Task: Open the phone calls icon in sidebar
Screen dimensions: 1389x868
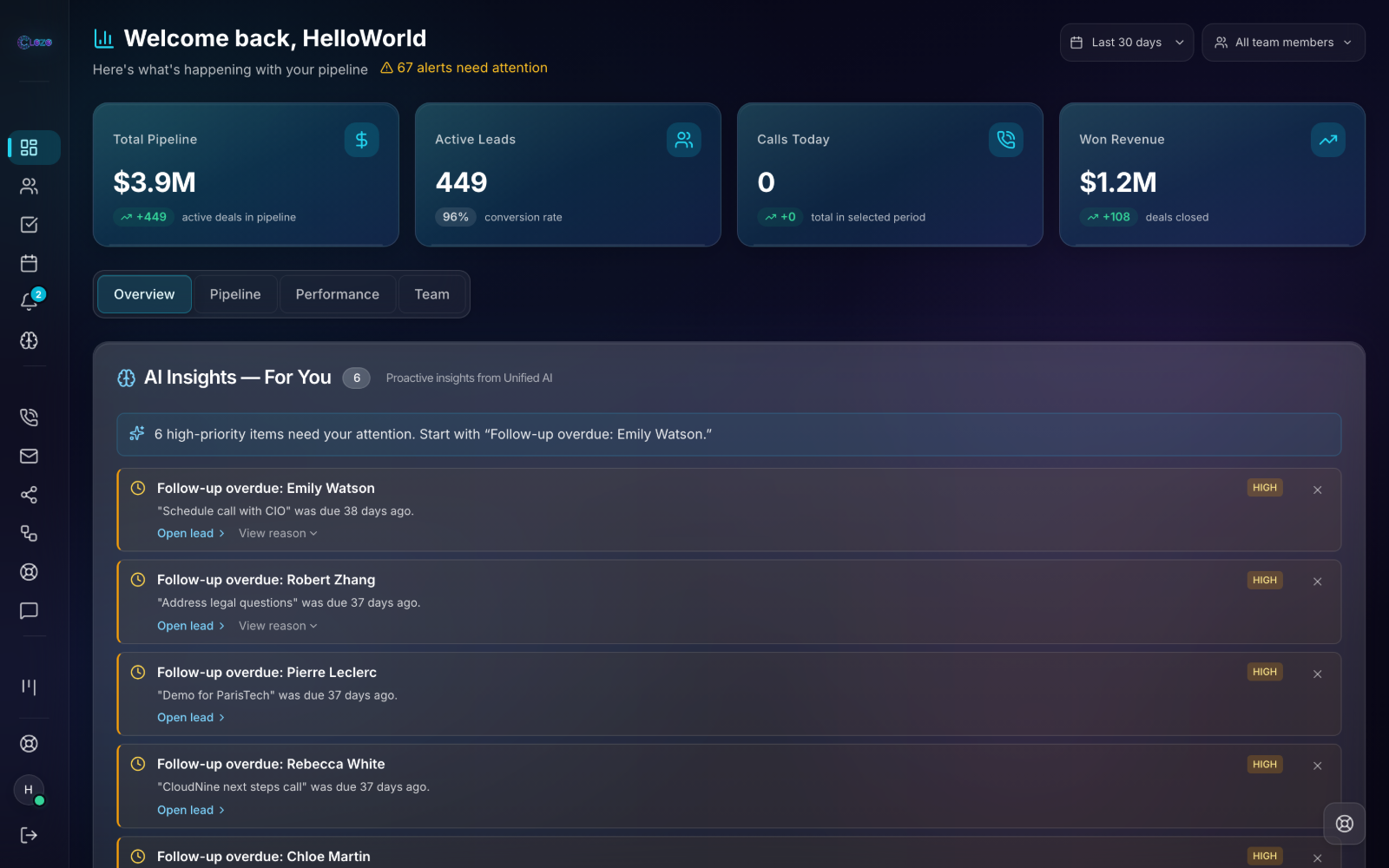Action: pyautogui.click(x=29, y=418)
